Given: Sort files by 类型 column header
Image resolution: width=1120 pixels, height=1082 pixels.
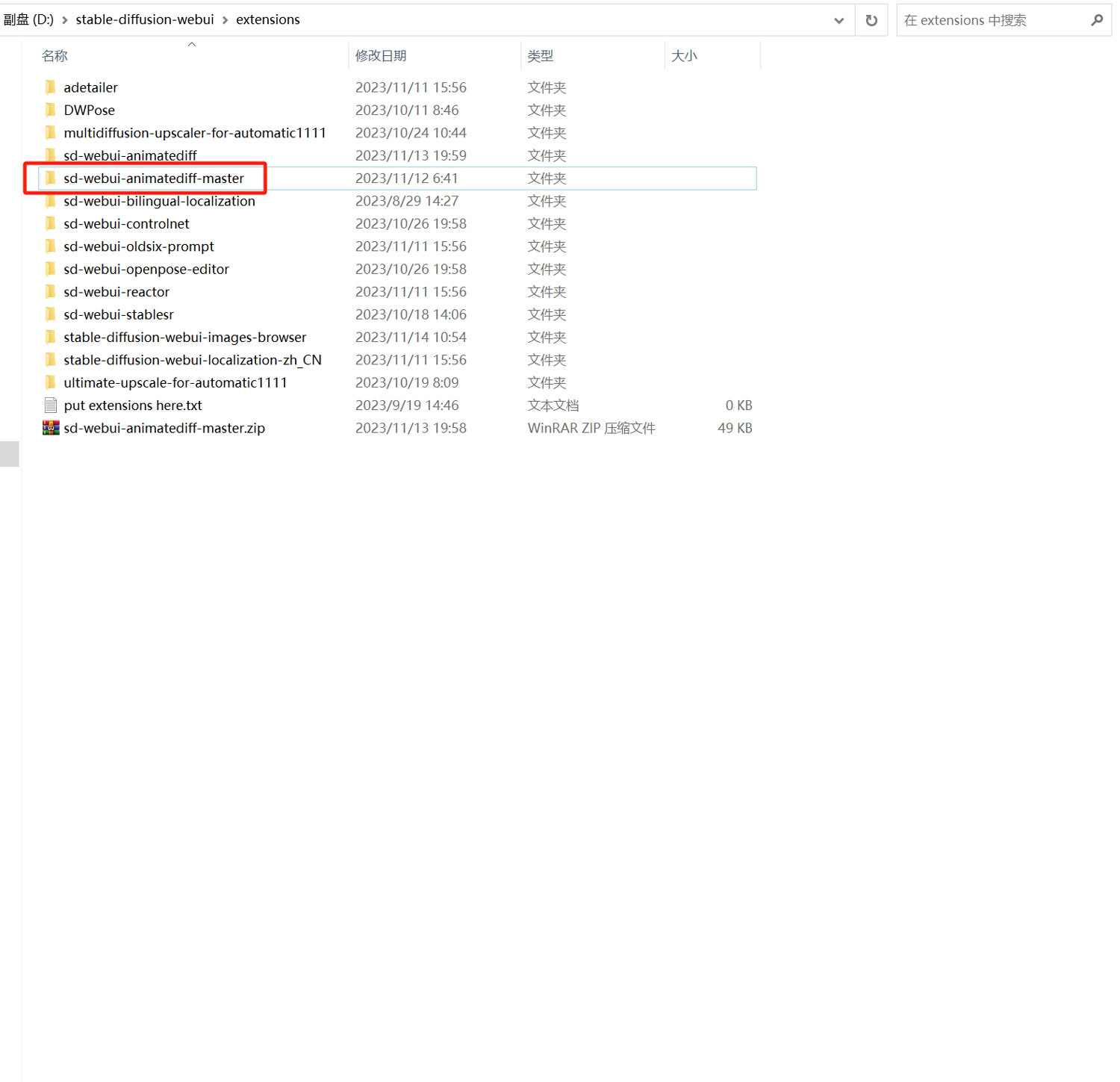Looking at the screenshot, I should (540, 56).
